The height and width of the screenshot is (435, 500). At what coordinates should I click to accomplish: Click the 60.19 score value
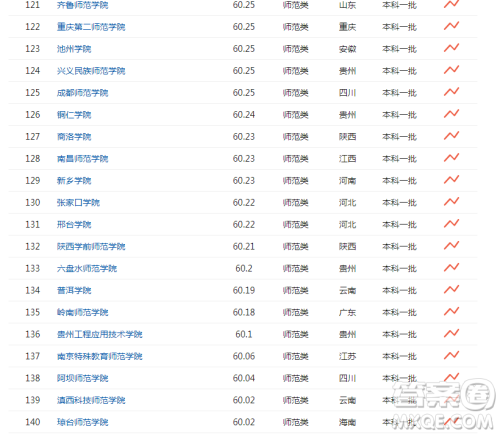(244, 291)
